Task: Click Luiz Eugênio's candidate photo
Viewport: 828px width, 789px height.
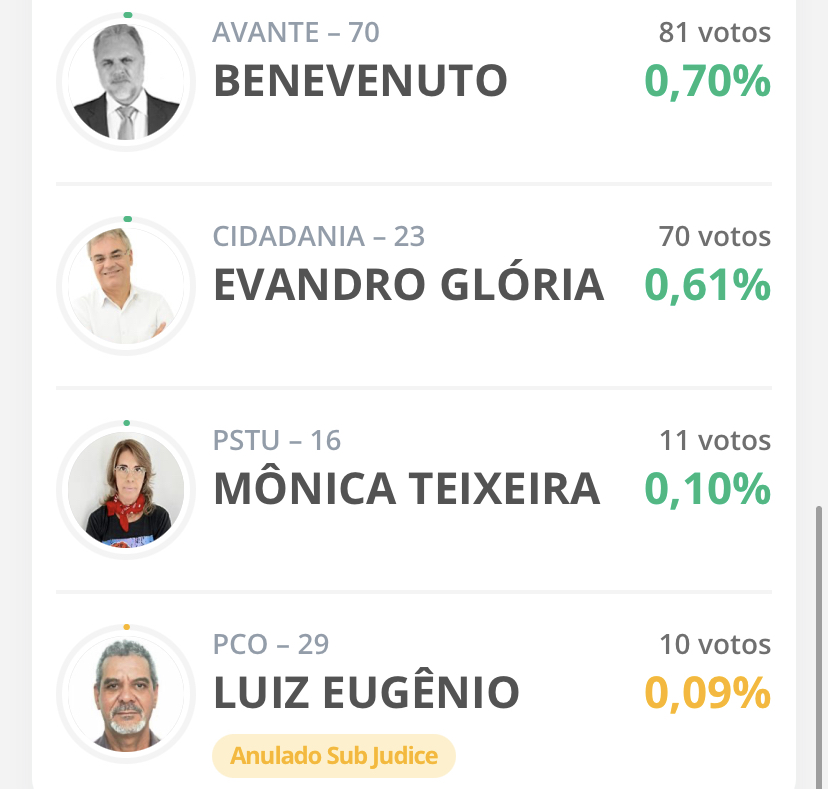Action: click(x=126, y=693)
